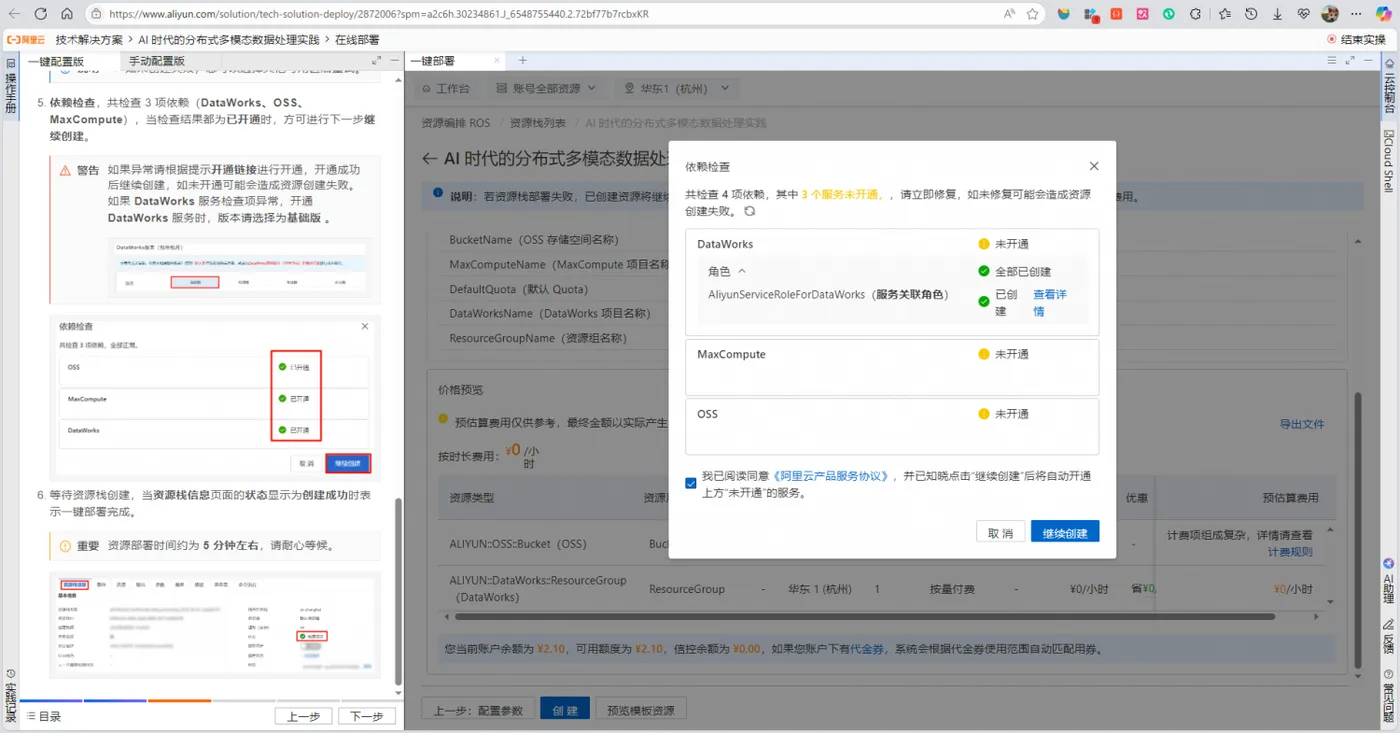Open the 计费规则 link
Screen dimensions: 1400x733
tap(1290, 551)
